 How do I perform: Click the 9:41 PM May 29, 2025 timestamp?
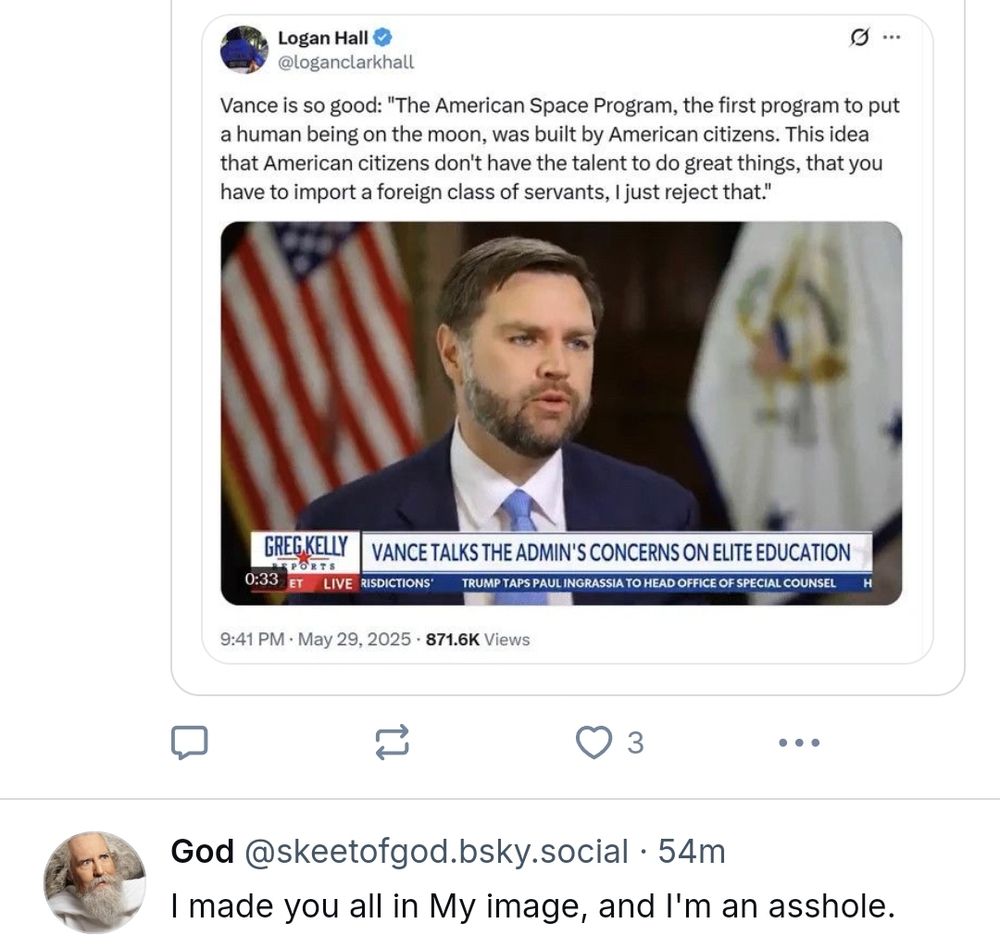click(315, 639)
